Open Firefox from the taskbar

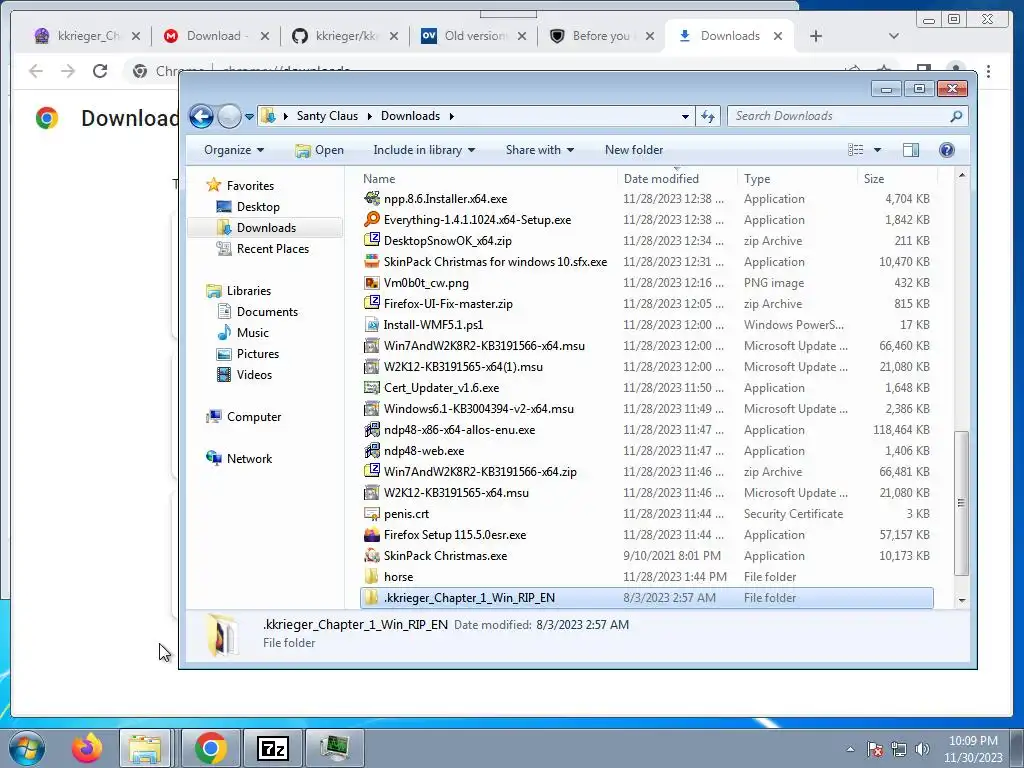(87, 748)
